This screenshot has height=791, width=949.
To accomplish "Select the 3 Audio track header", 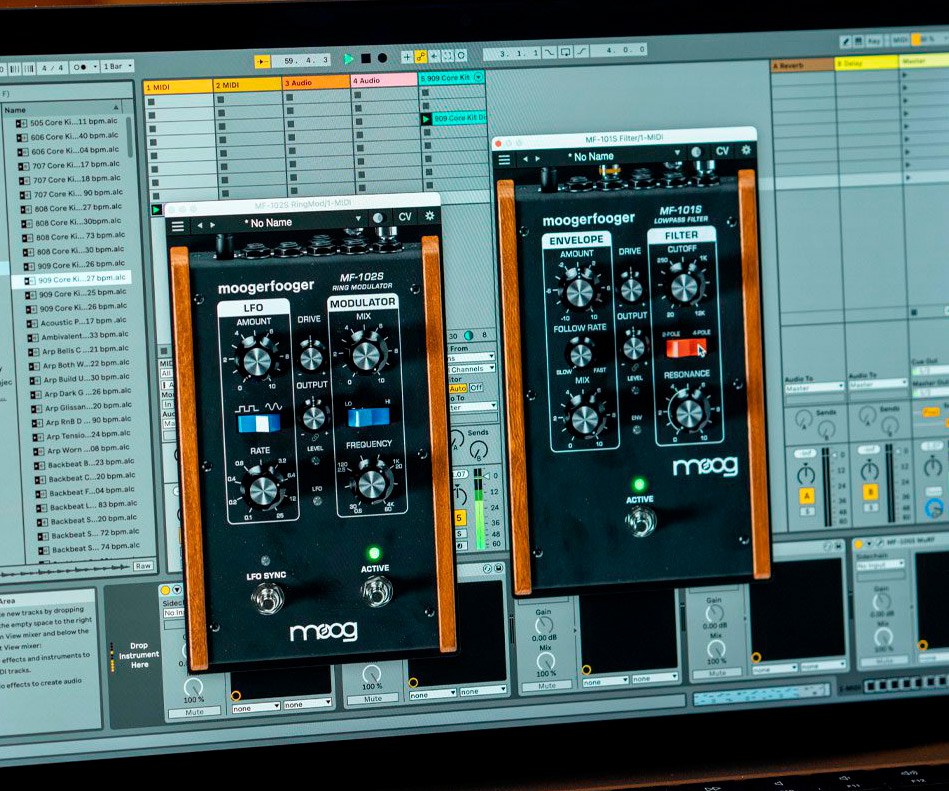I will [317, 82].
